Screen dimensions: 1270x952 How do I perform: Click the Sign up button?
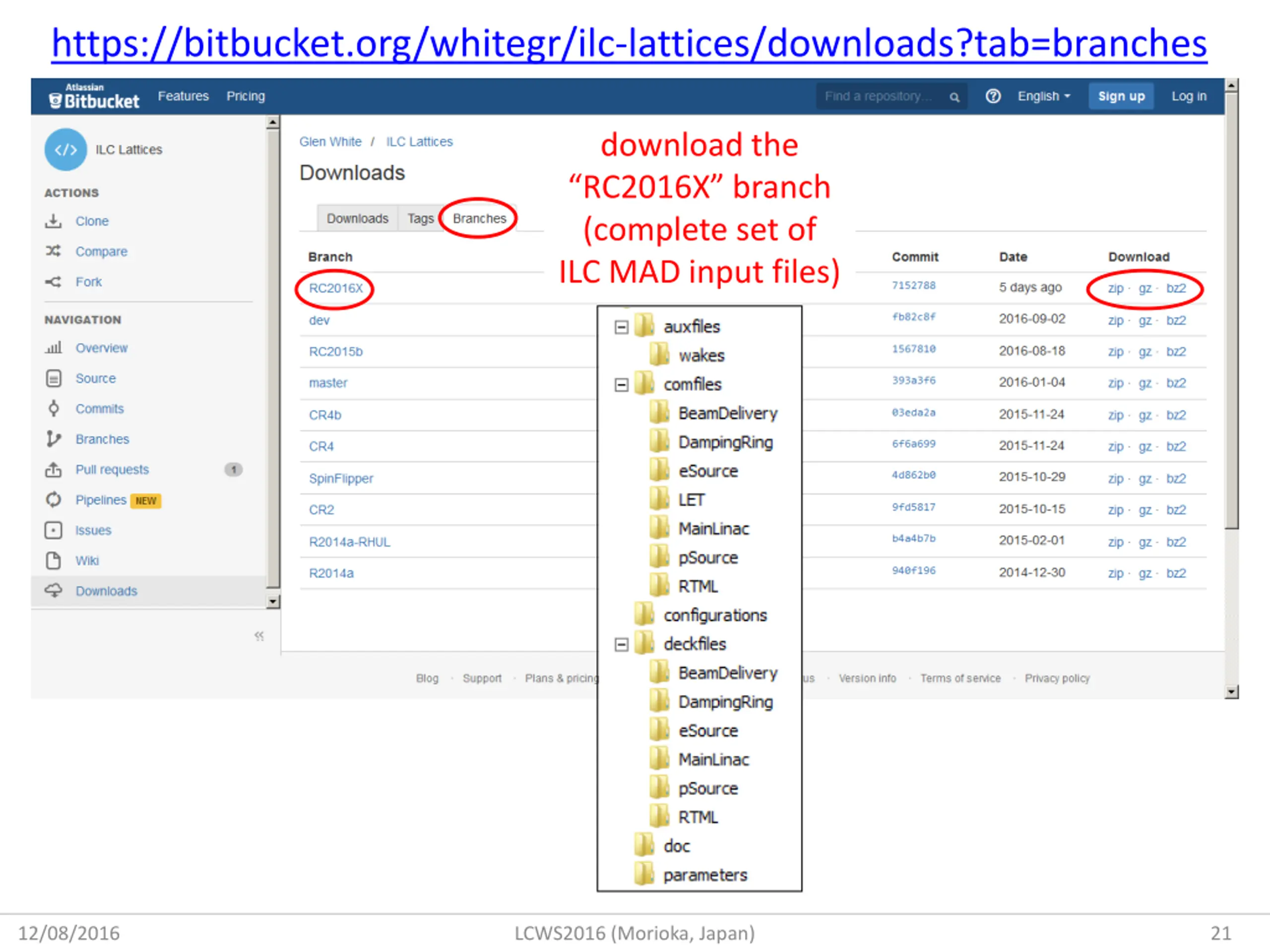[x=1121, y=96]
